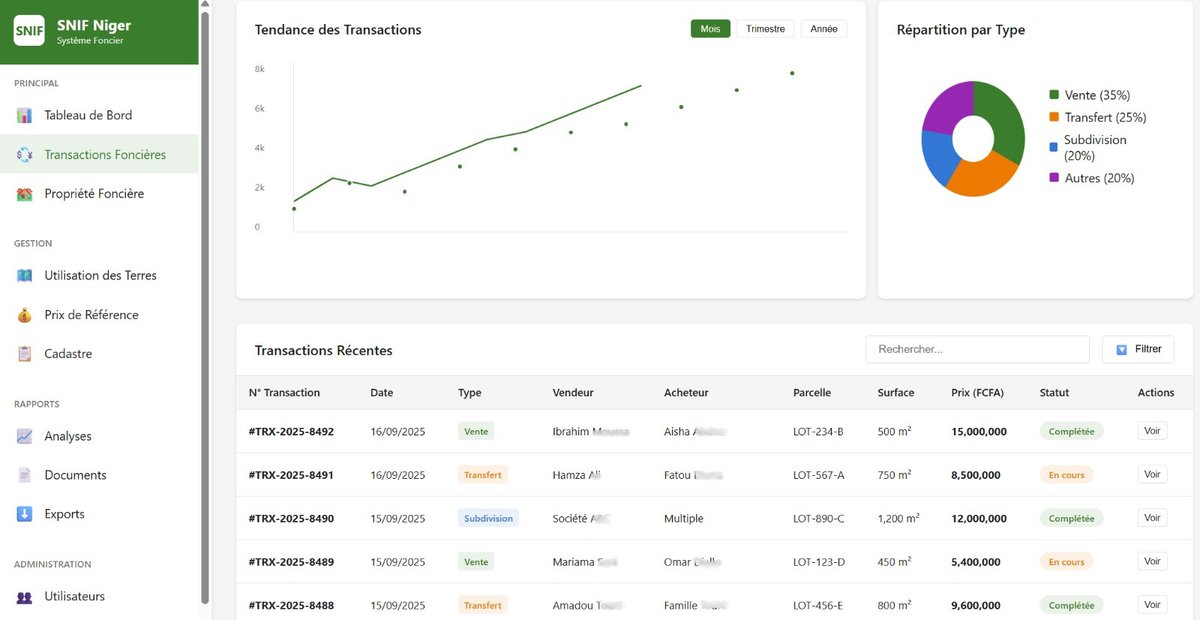Open Propriété Foncière section
Image resolution: width=1200 pixels, height=620 pixels.
pos(99,194)
